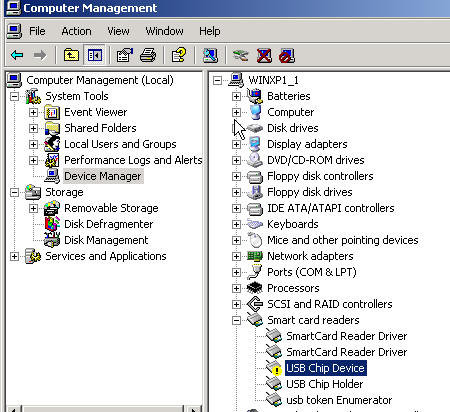The height and width of the screenshot is (412, 450).
Task: Click the left pane scroll-right arrow
Action: (x=193, y=409)
